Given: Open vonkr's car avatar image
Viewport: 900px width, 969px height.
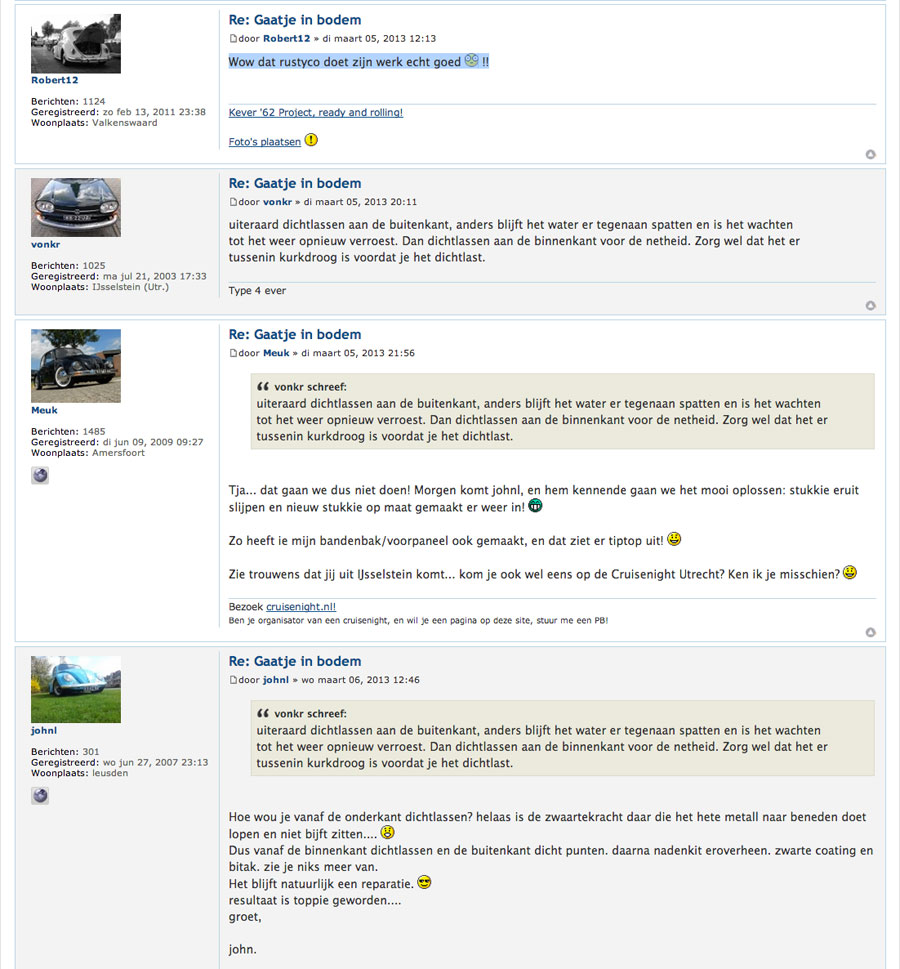Looking at the screenshot, I should (x=76, y=208).
